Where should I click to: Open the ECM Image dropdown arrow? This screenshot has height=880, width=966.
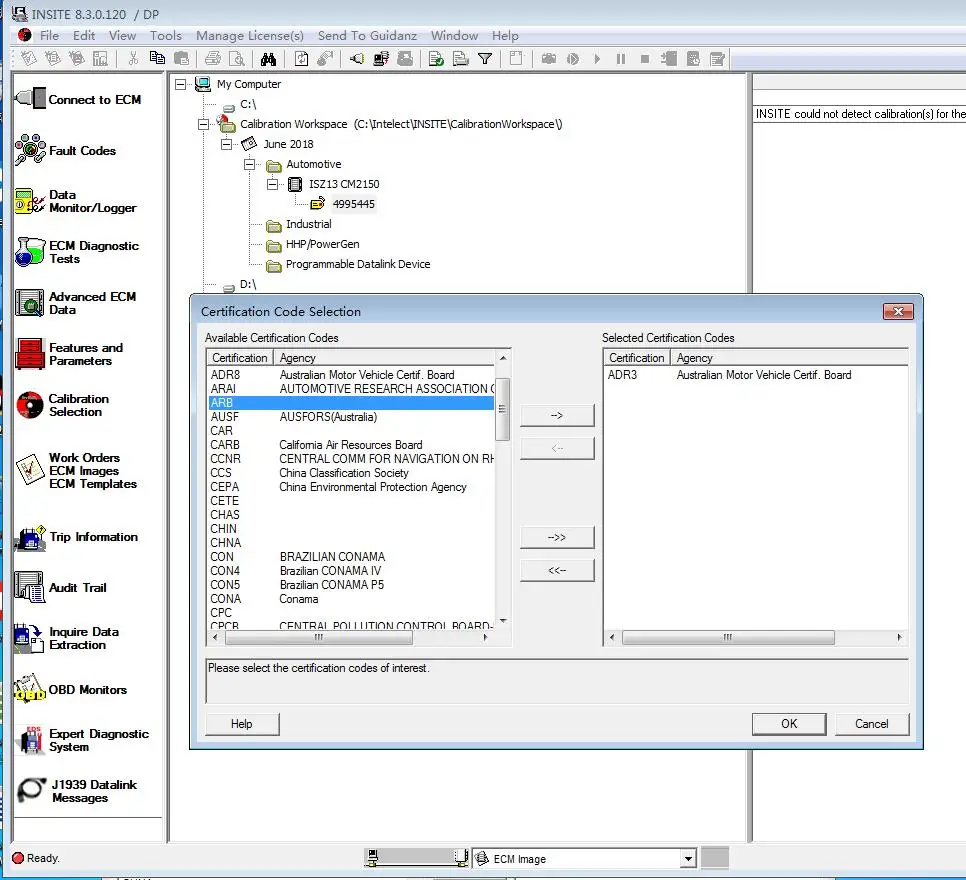688,858
